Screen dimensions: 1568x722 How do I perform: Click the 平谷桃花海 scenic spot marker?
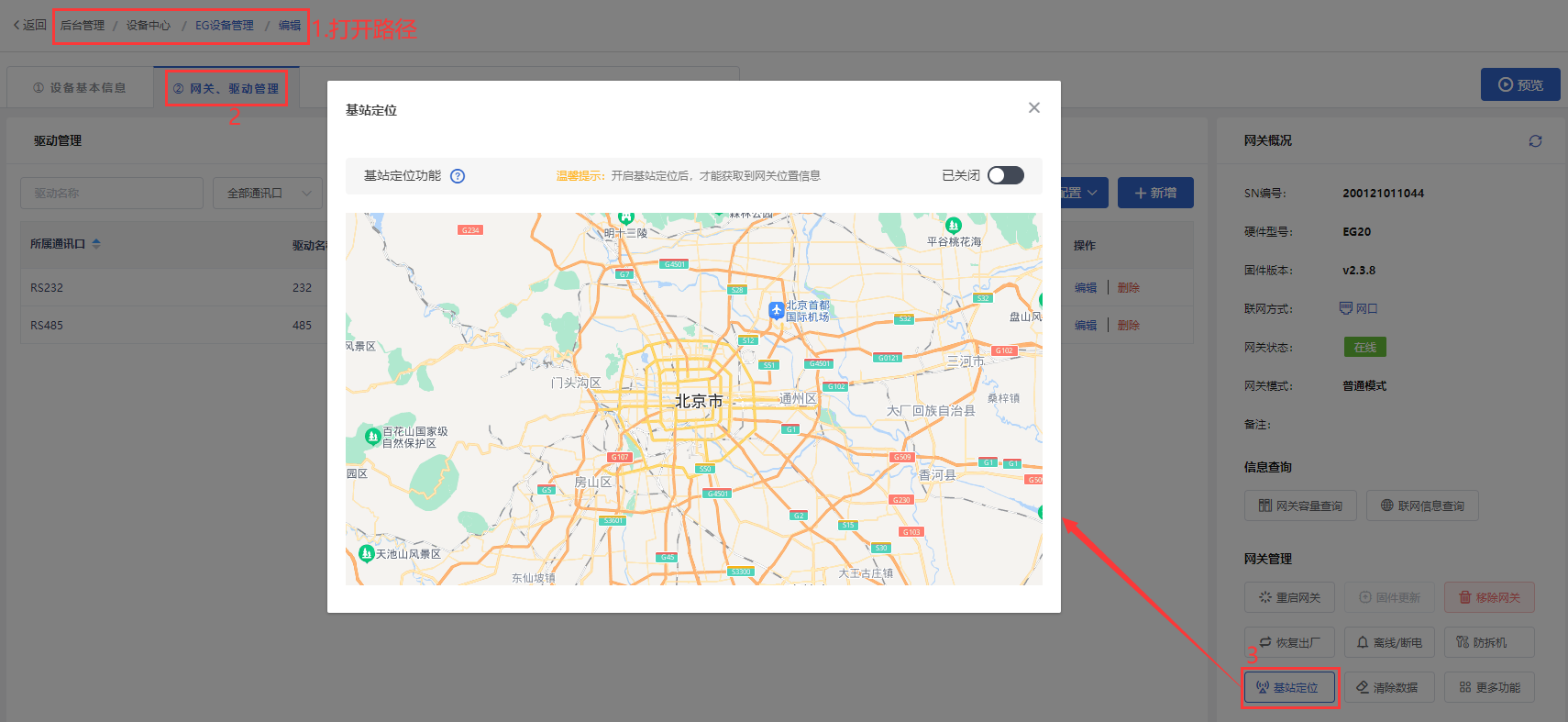(954, 225)
